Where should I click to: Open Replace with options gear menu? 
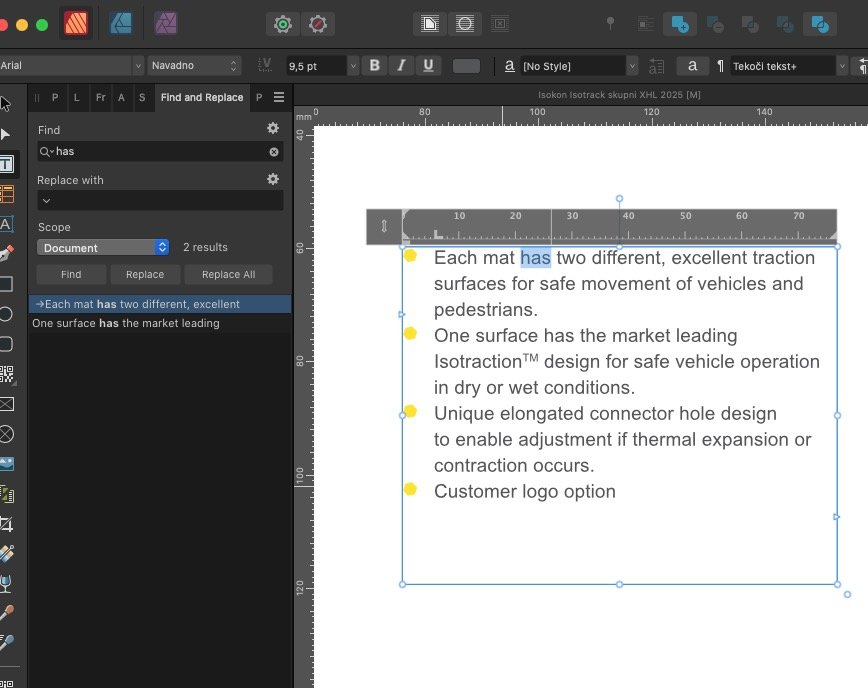point(273,179)
